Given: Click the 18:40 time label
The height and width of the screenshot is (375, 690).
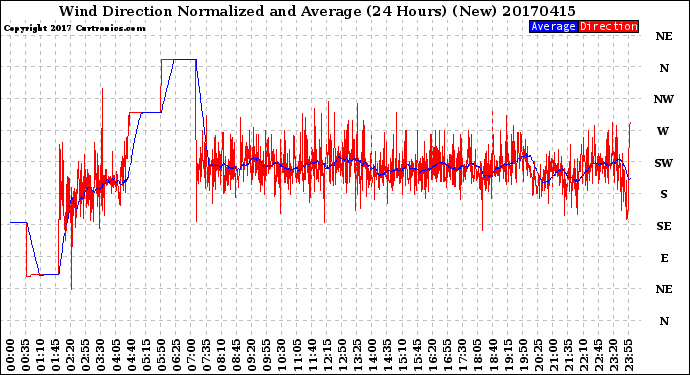Looking at the screenshot, I should (492, 355).
